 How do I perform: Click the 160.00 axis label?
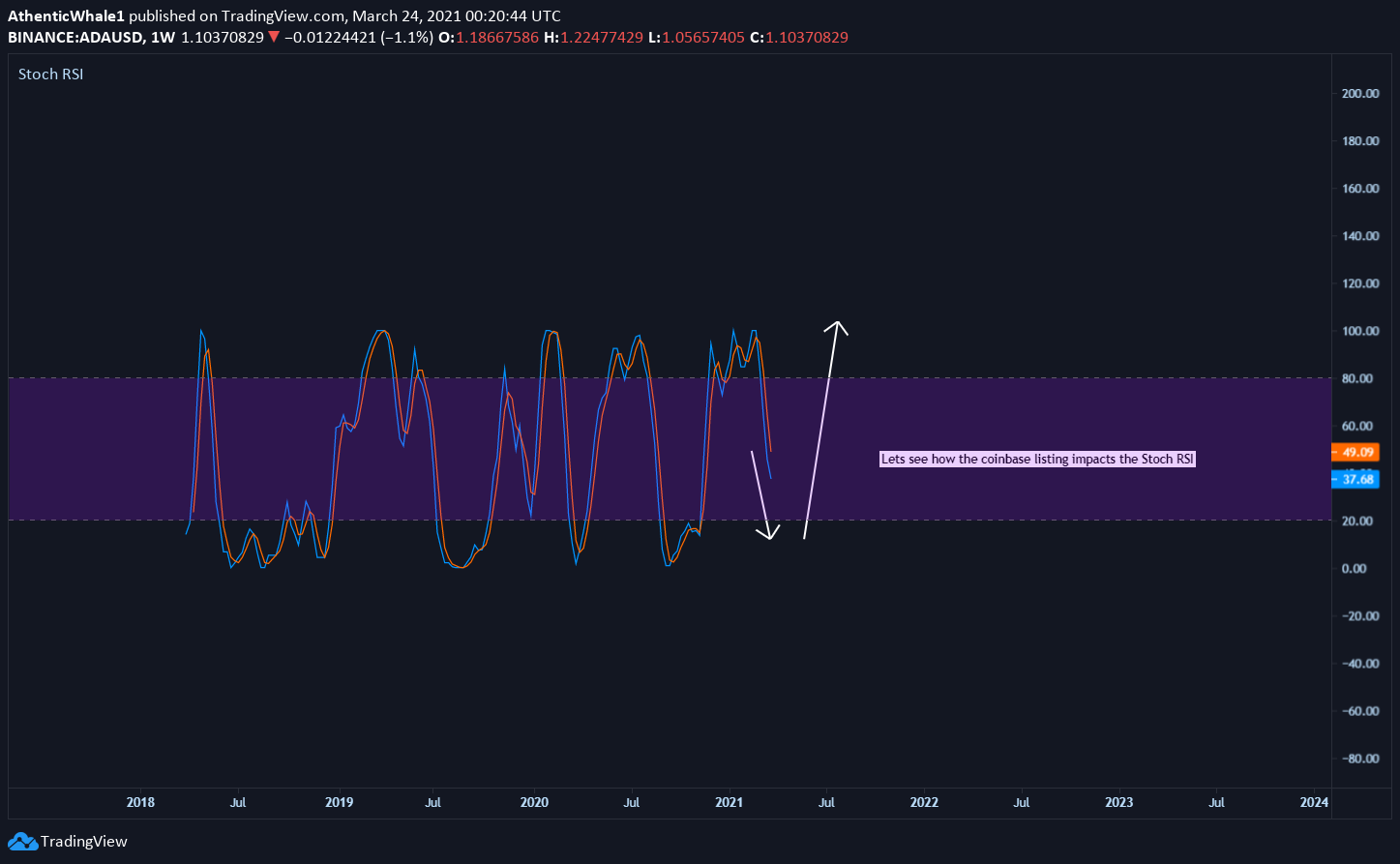tap(1359, 189)
